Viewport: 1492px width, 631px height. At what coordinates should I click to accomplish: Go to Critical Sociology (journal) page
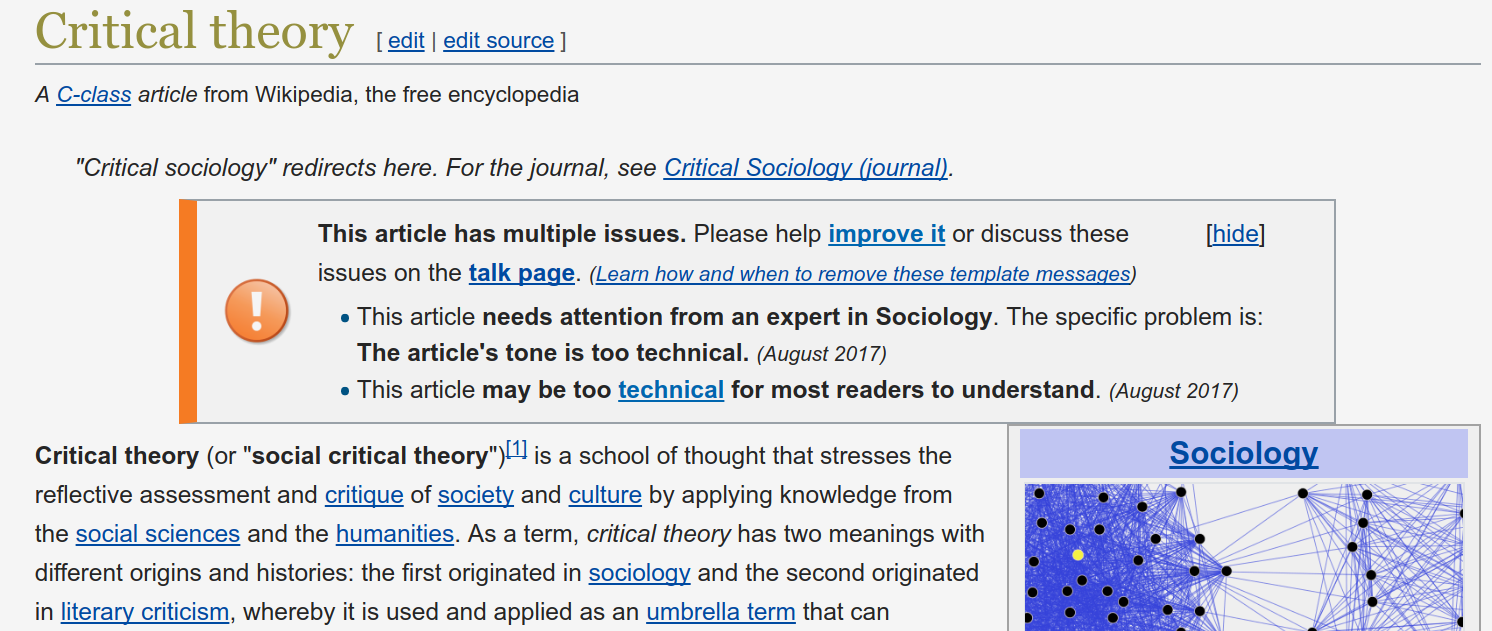click(805, 167)
